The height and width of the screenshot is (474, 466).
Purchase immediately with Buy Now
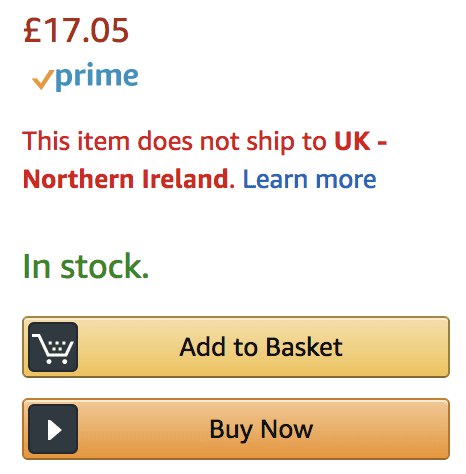[236, 429]
